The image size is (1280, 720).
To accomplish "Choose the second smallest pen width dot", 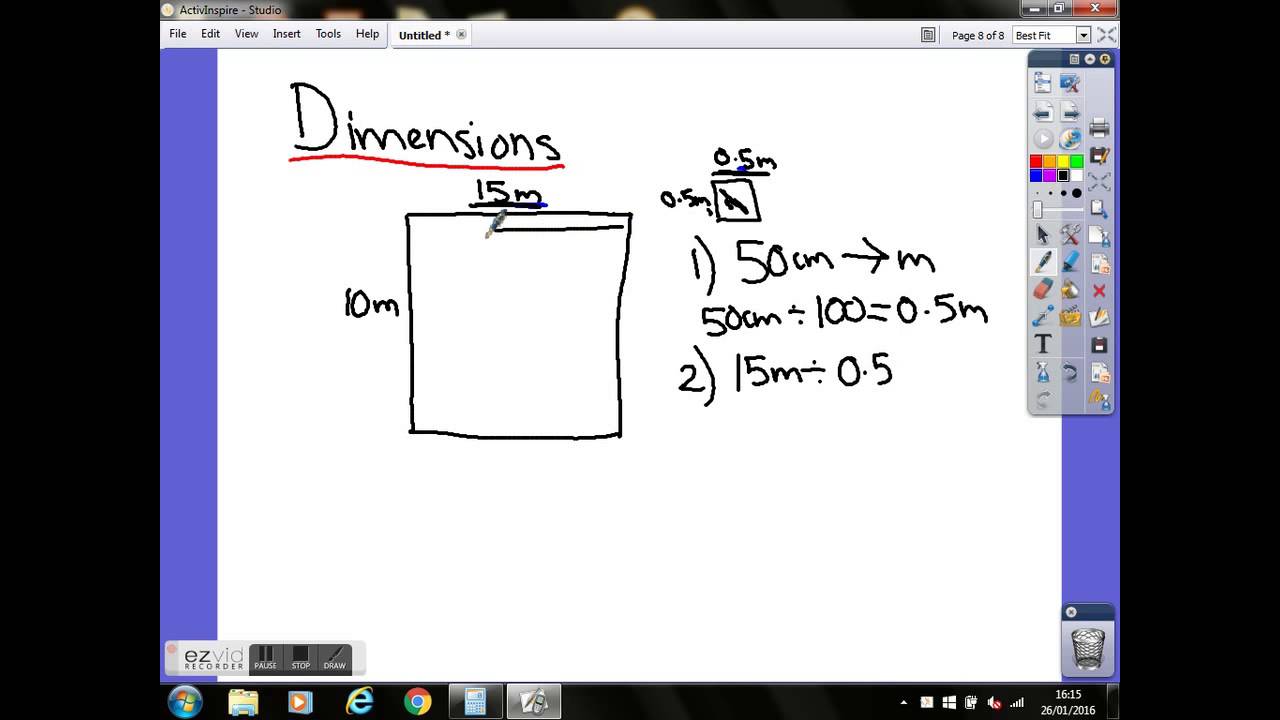I will 1049,193.
